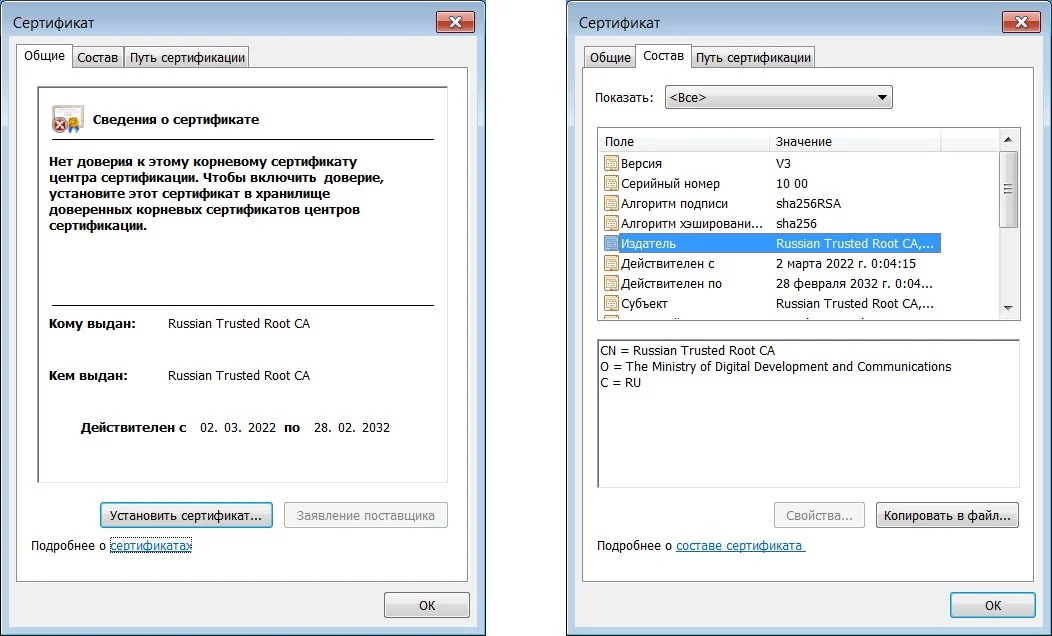
Task: Click the field list scroll up arrow
Action: pyautogui.click(x=1008, y=140)
